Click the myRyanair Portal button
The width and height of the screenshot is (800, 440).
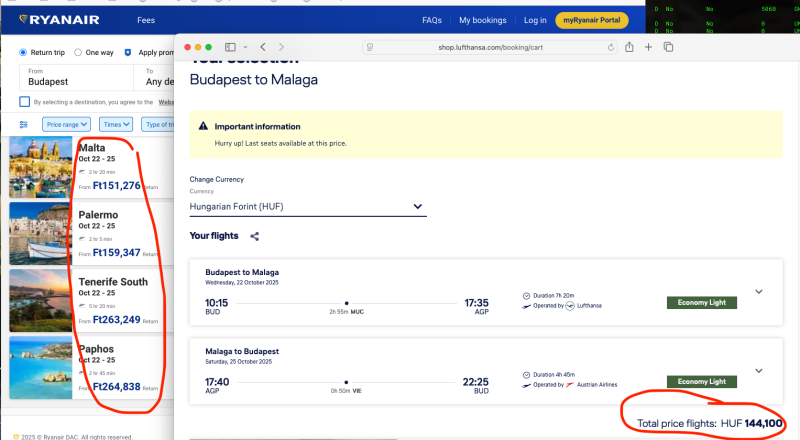(592, 20)
